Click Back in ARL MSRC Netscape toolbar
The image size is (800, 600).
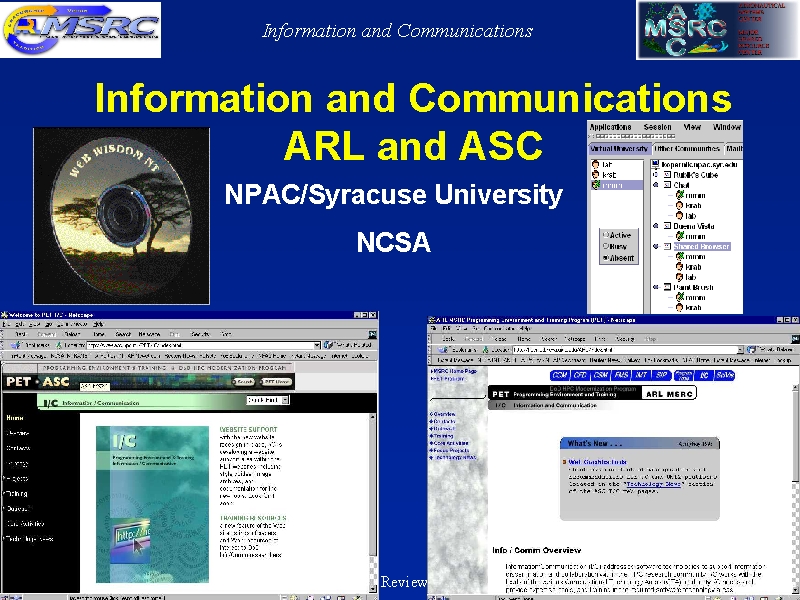point(448,339)
